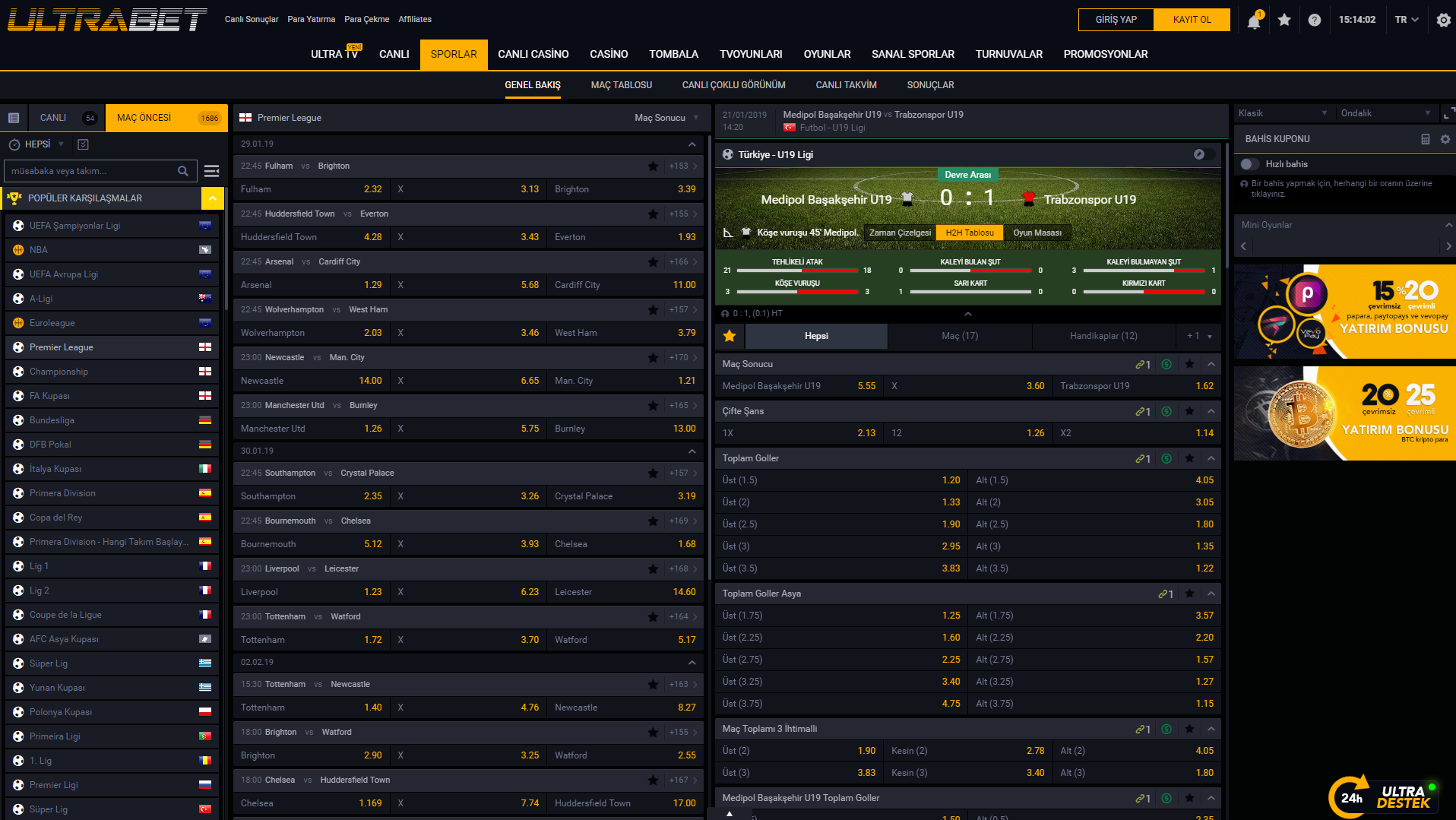Expand the bet slip panel corner icon
The width and height of the screenshot is (1456, 820).
(1448, 113)
